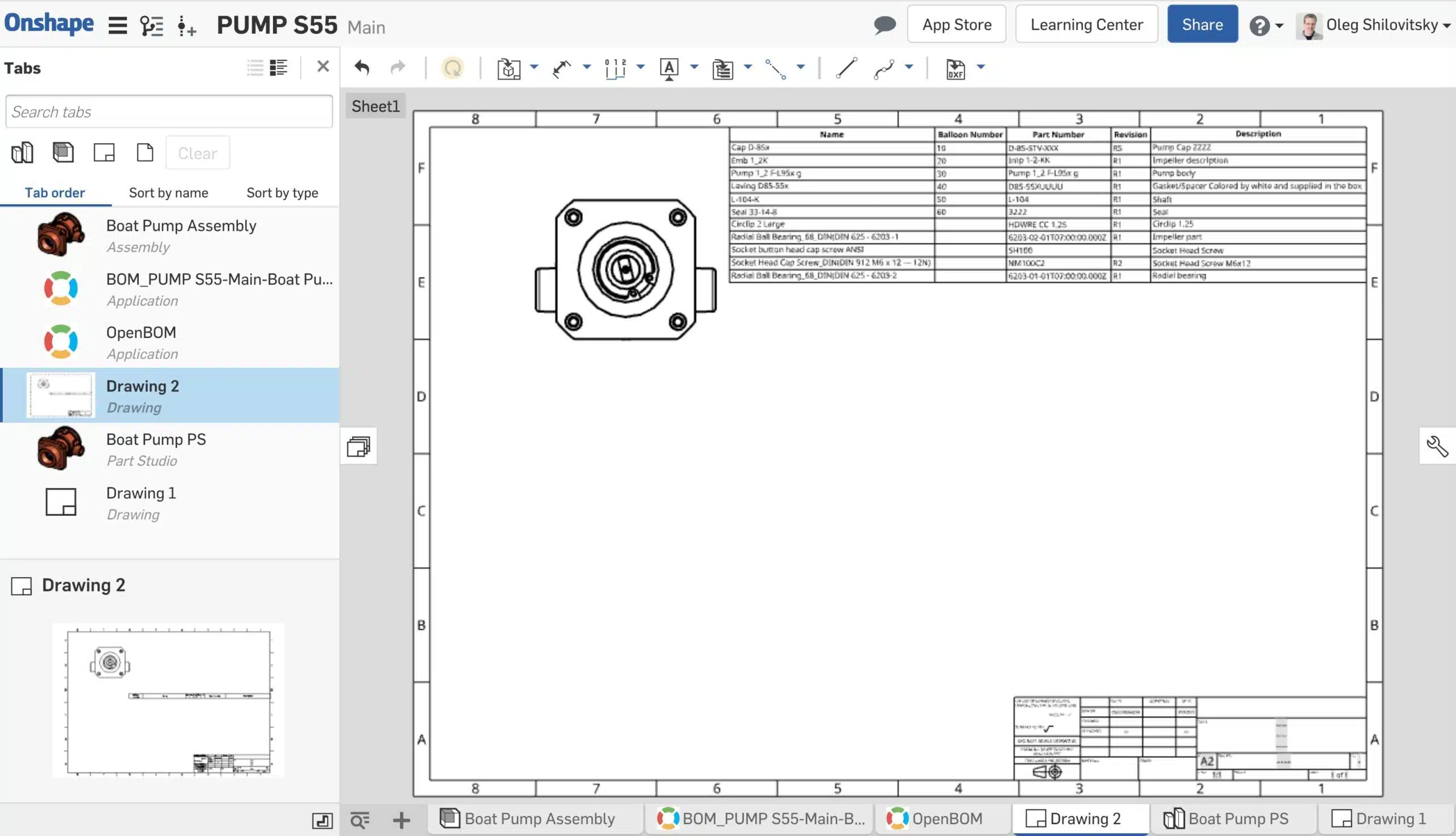Open drawing properties wrench icon

tap(1437, 446)
